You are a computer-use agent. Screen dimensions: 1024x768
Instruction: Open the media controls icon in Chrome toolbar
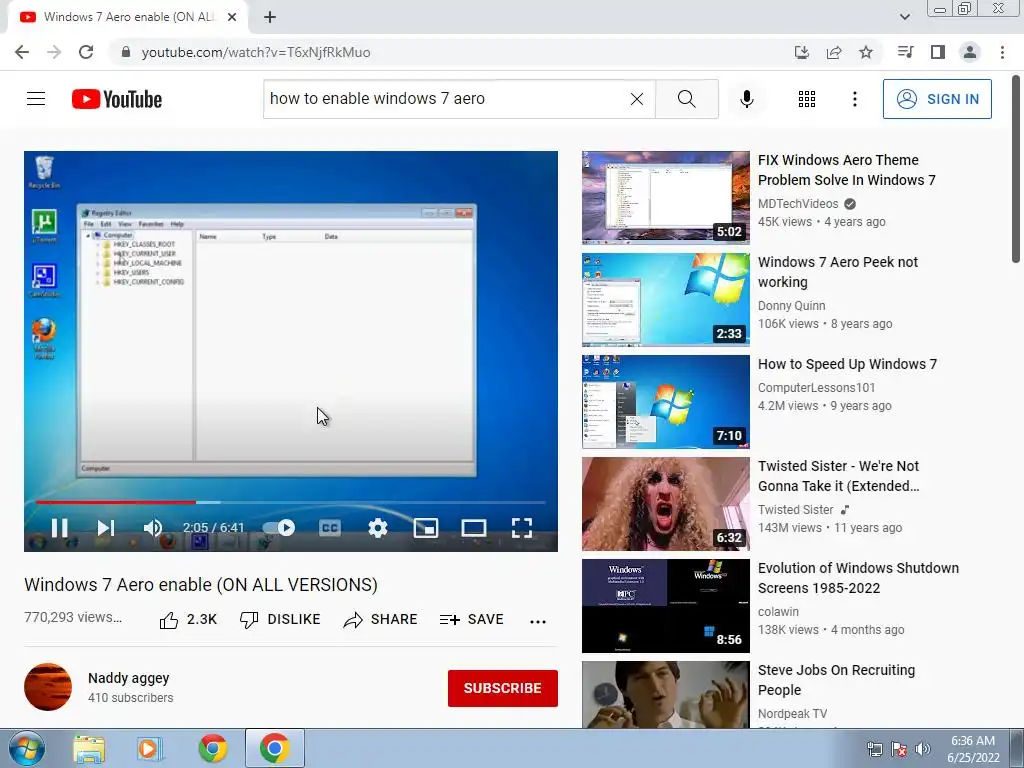point(905,52)
